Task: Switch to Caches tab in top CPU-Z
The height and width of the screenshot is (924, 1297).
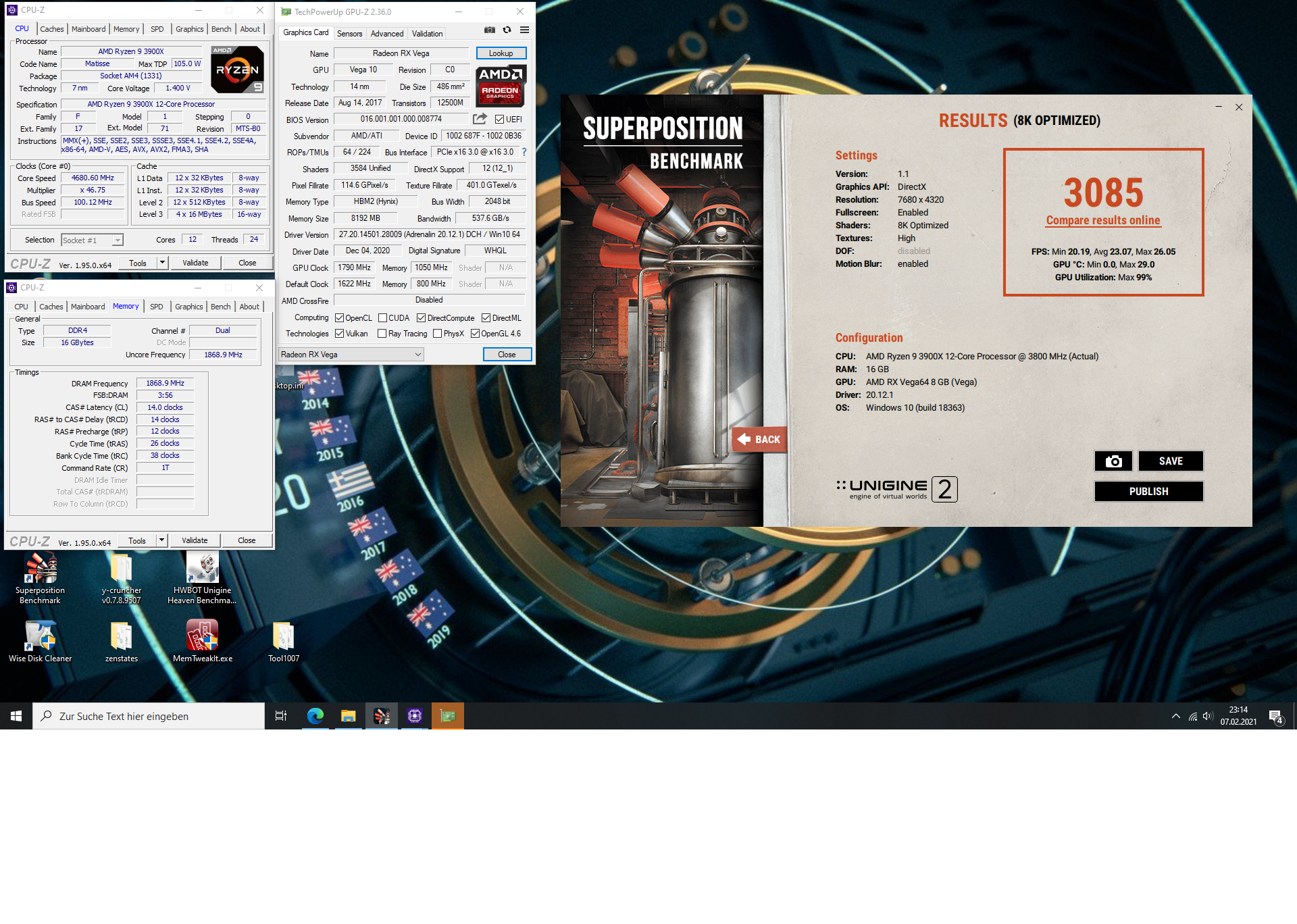Action: [x=51, y=29]
